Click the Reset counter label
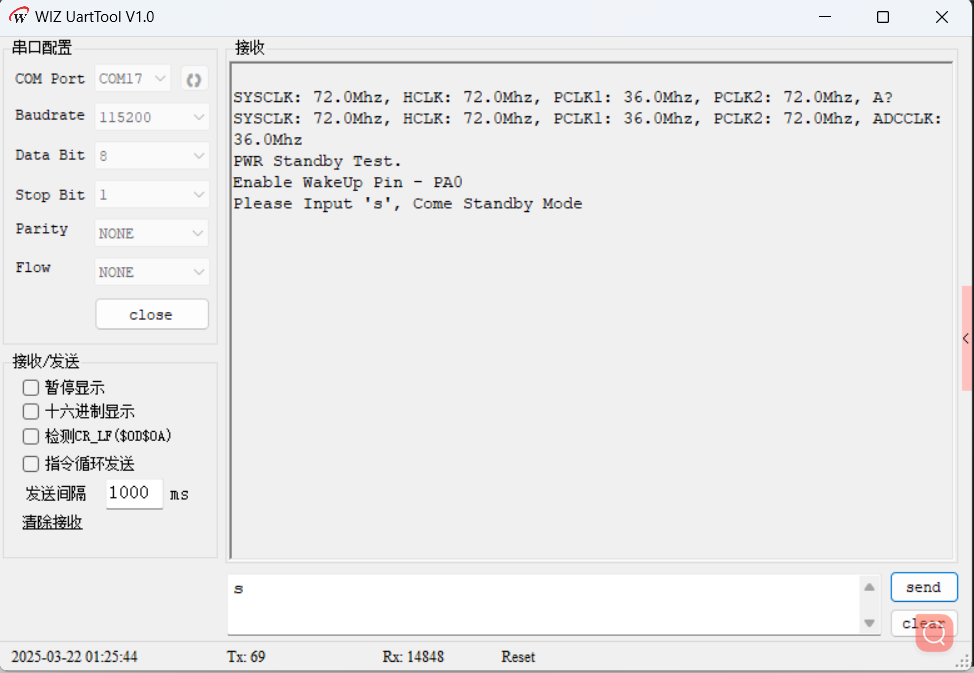Image resolution: width=974 pixels, height=673 pixels. [518, 657]
